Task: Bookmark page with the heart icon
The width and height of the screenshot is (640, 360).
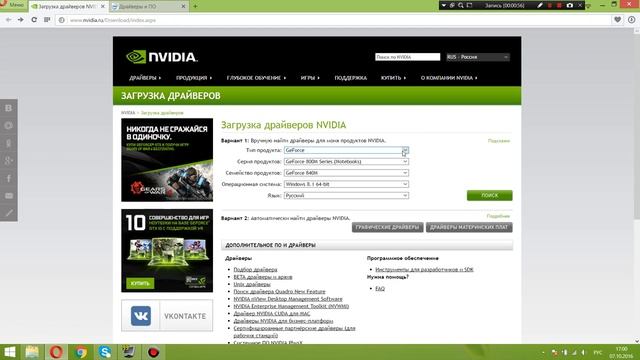Action: coord(618,20)
